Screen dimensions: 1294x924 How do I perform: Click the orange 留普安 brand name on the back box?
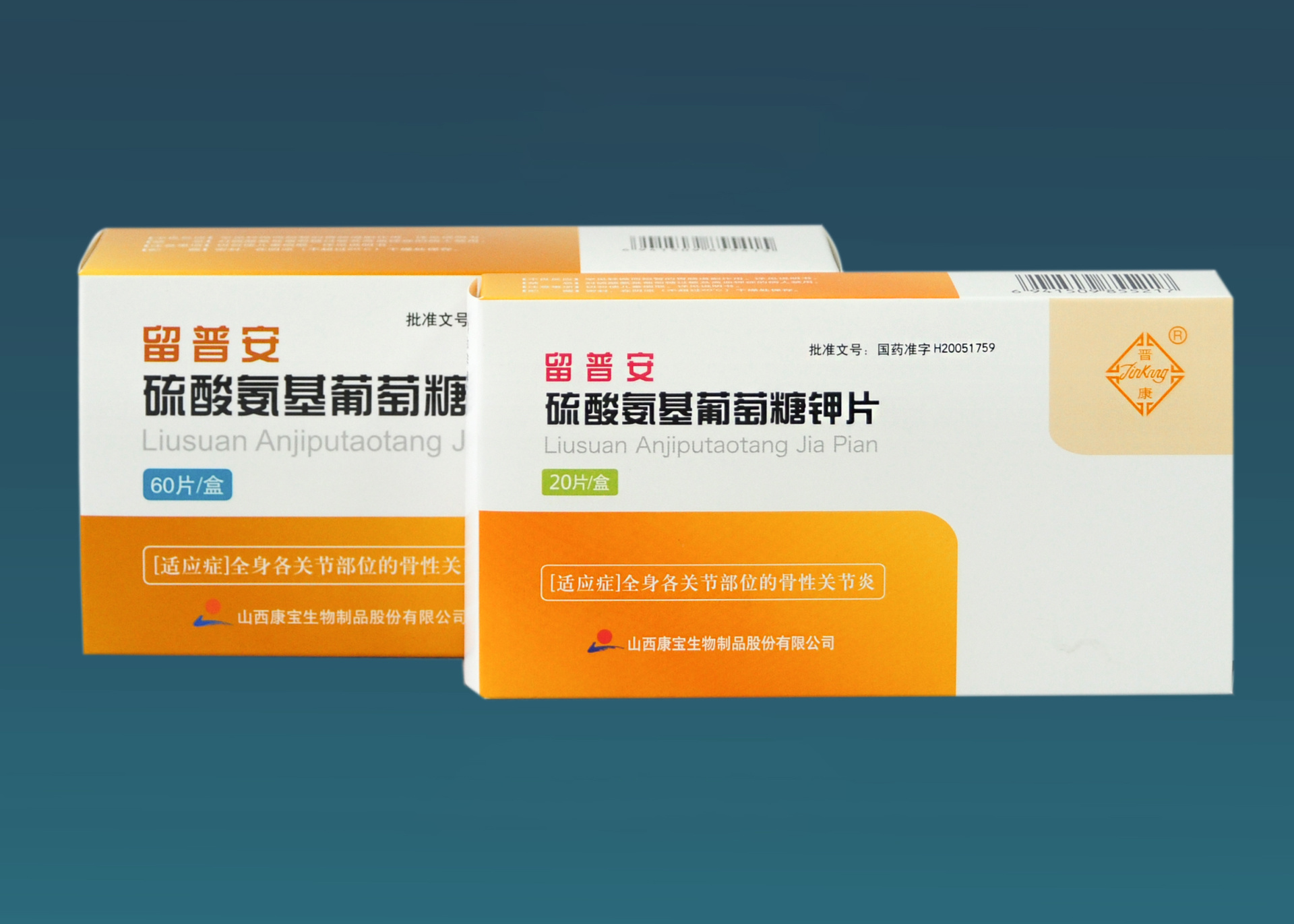point(211,344)
